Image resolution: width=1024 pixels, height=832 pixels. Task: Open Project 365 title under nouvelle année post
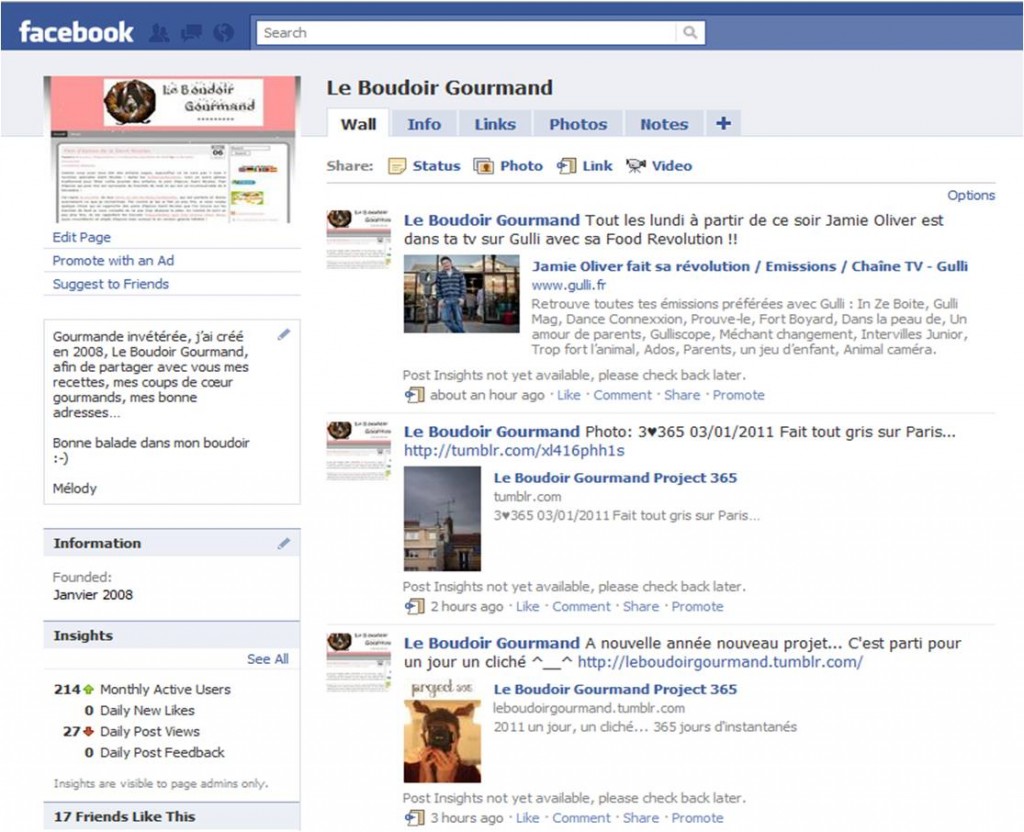click(615, 690)
